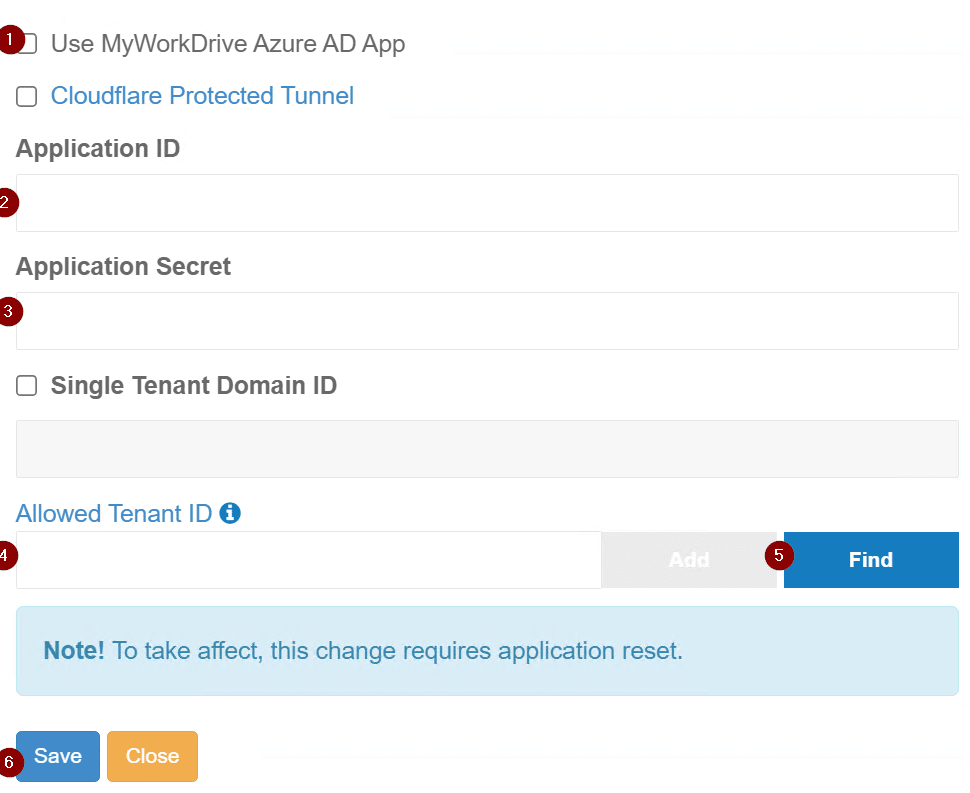
Task: Select the Allowed Tenant ID link
Action: pos(113,513)
